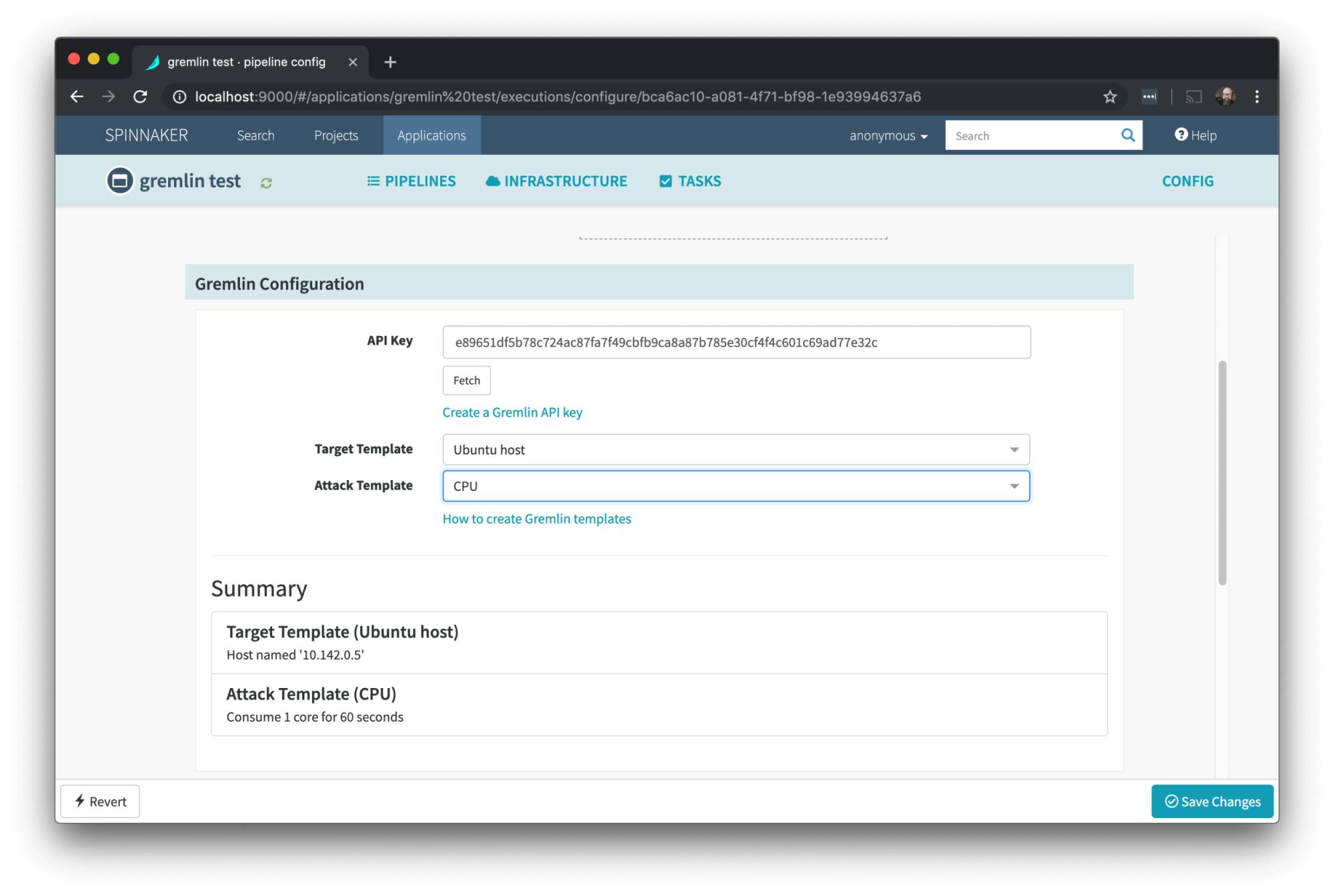Click the browser forward arrow
The width and height of the screenshot is (1334, 896).
click(x=109, y=97)
